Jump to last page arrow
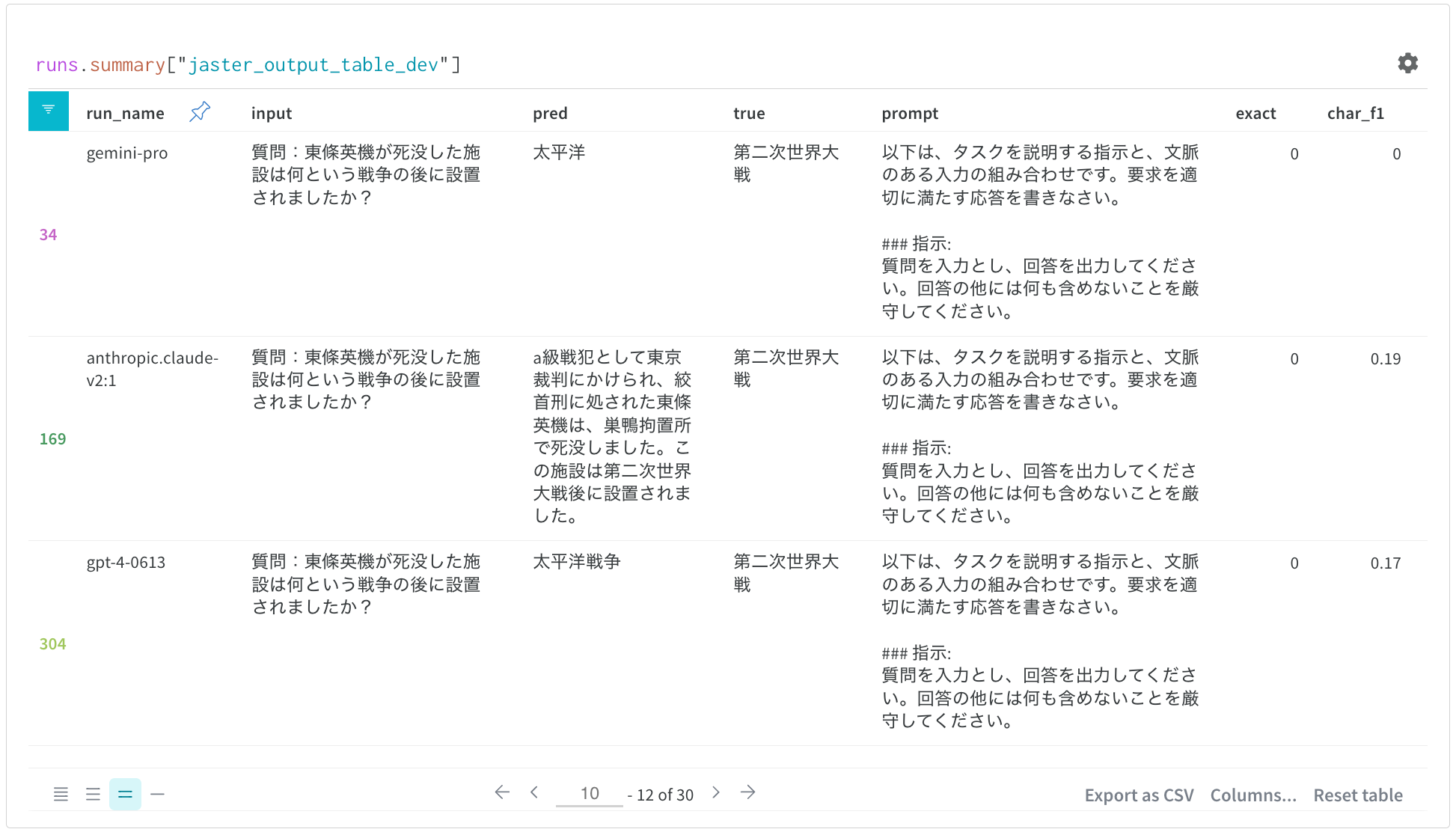The width and height of the screenshot is (1456, 832). click(x=747, y=792)
